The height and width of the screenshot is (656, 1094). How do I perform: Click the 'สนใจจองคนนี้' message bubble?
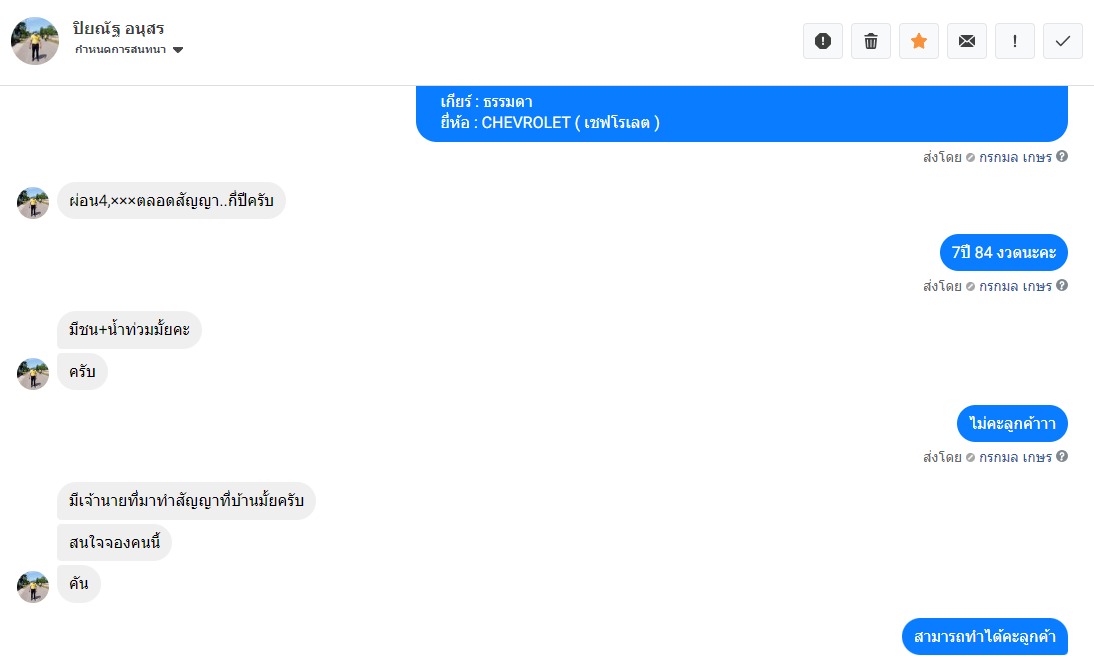[x=115, y=543]
